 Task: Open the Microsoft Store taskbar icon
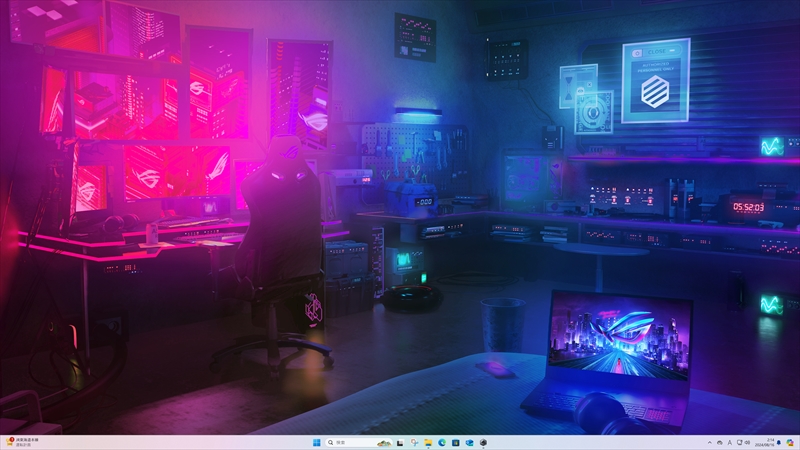456,442
